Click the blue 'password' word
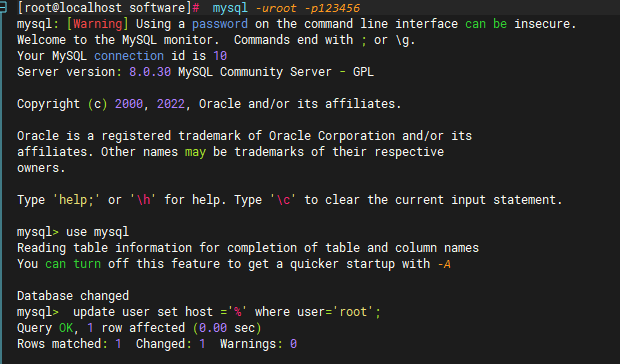This screenshot has width=620, height=364. (x=220, y=24)
